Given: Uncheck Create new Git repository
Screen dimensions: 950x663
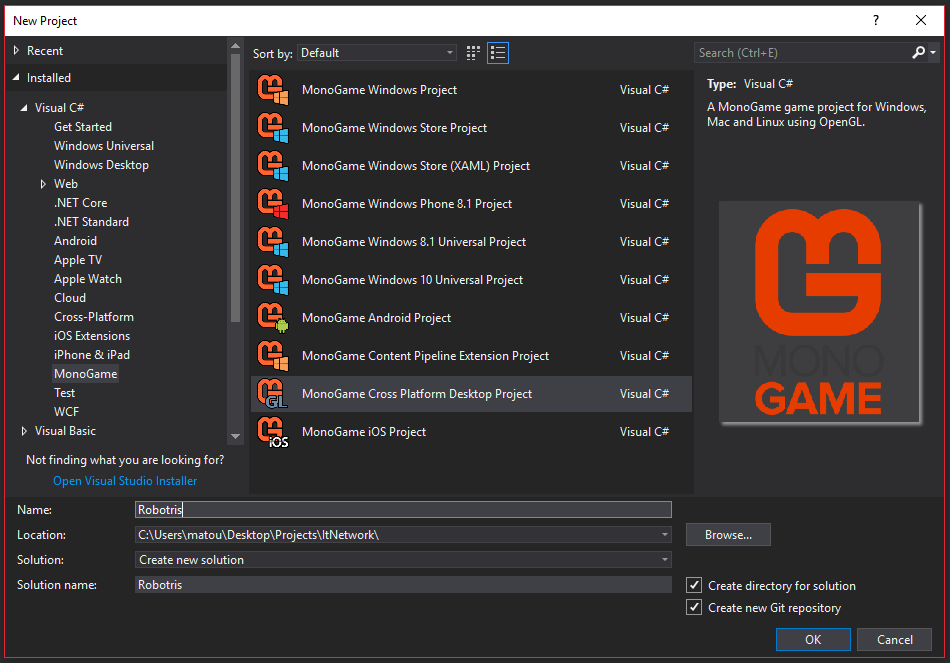Looking at the screenshot, I should [695, 608].
